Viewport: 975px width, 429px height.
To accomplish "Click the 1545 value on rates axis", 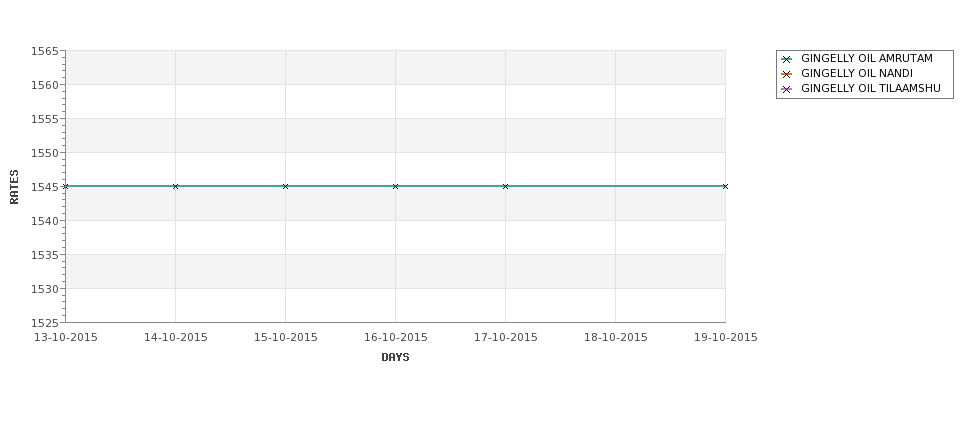I will [45, 187].
